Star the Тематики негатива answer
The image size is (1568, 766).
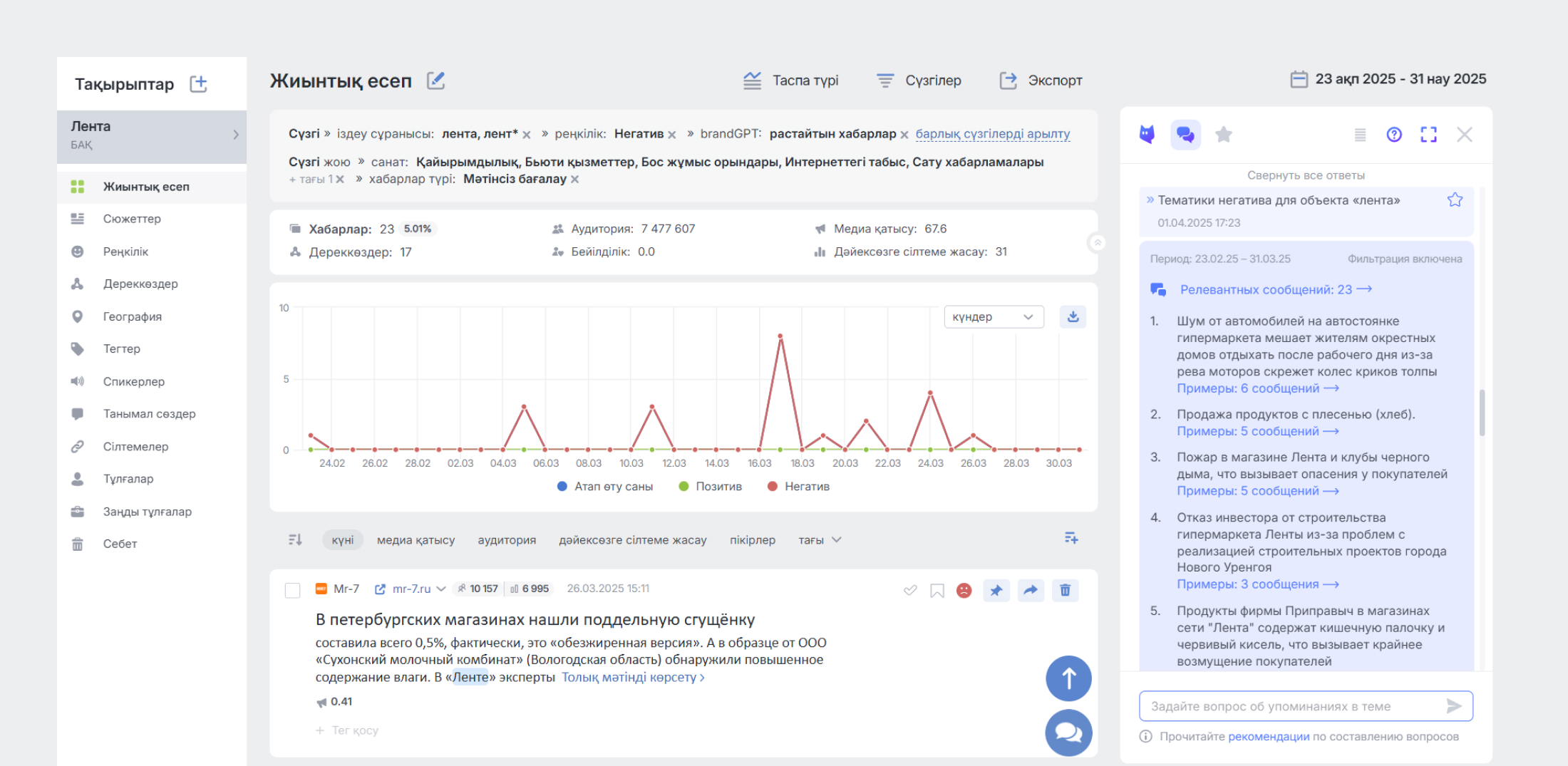click(x=1455, y=200)
